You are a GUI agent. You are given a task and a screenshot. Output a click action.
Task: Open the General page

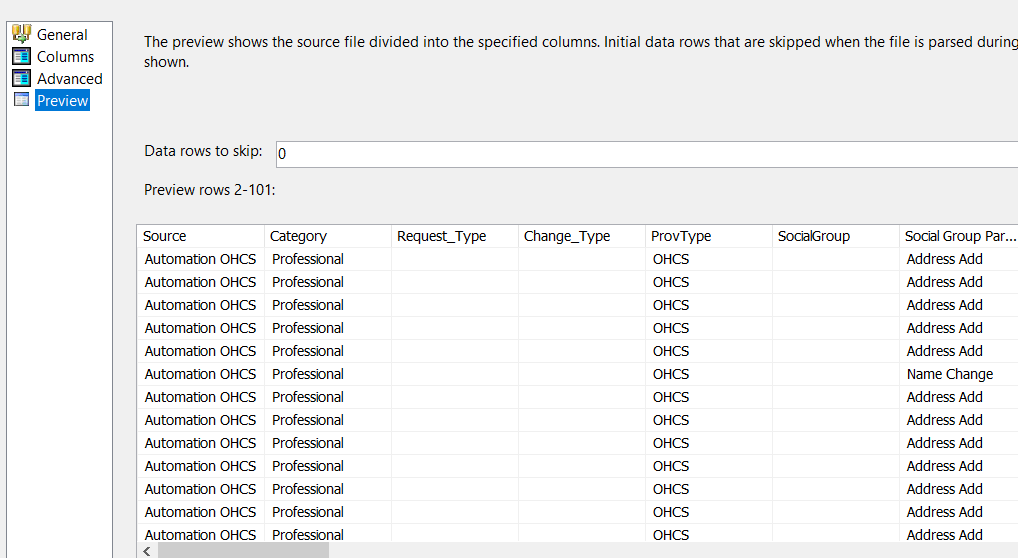click(x=62, y=34)
